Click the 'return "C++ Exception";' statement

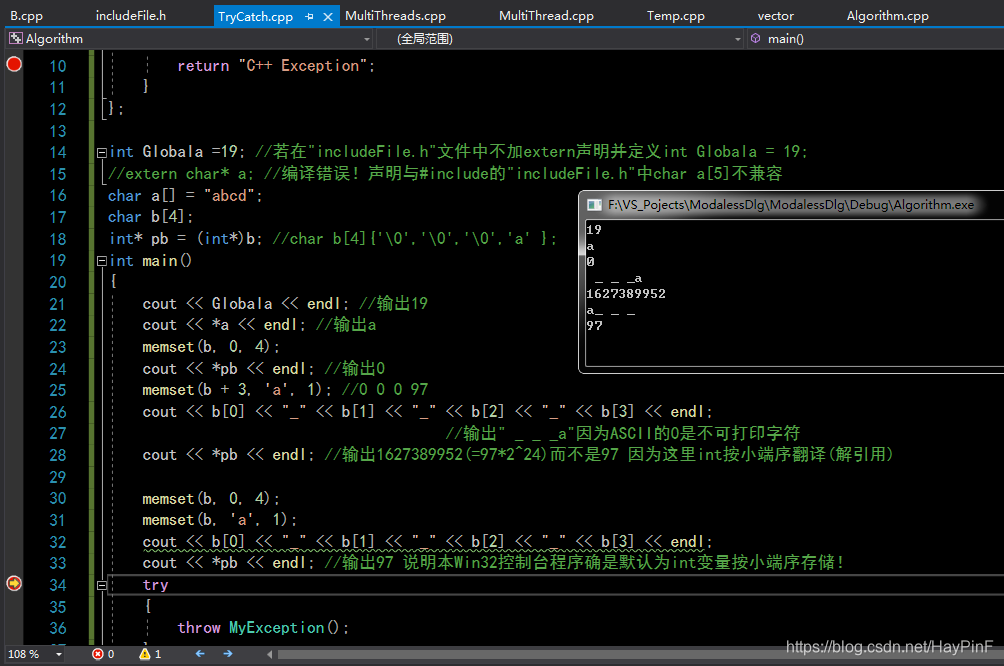(276, 65)
